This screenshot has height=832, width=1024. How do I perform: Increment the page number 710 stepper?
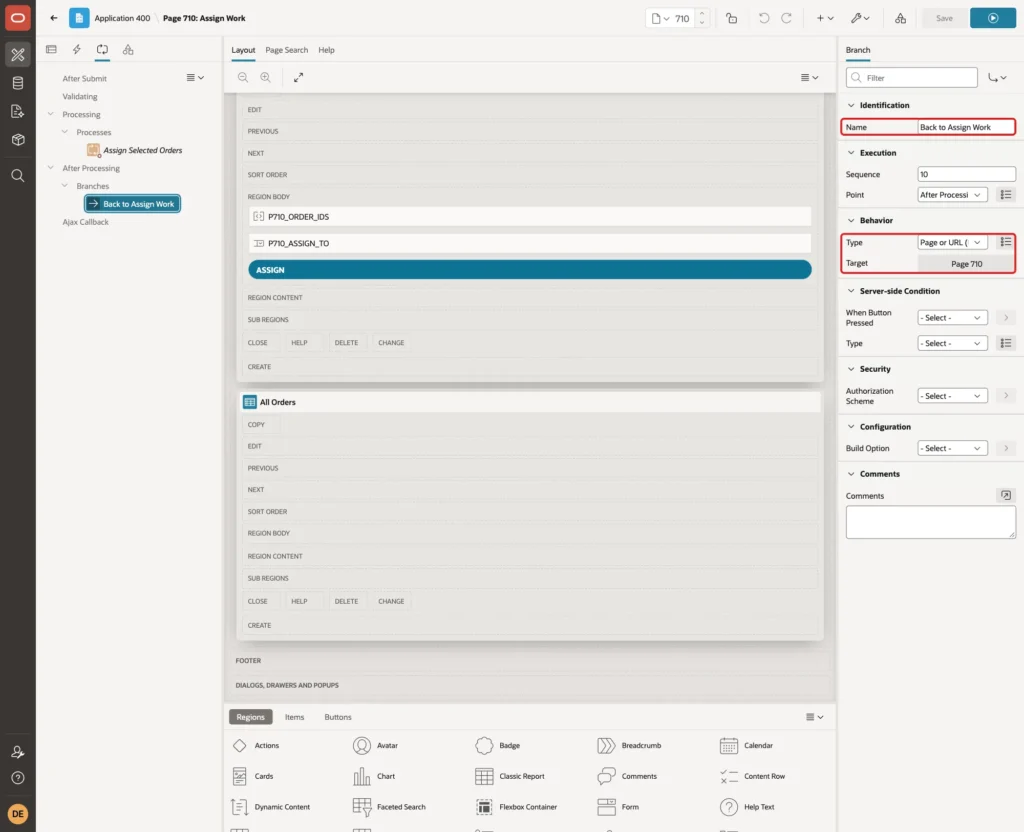(702, 14)
